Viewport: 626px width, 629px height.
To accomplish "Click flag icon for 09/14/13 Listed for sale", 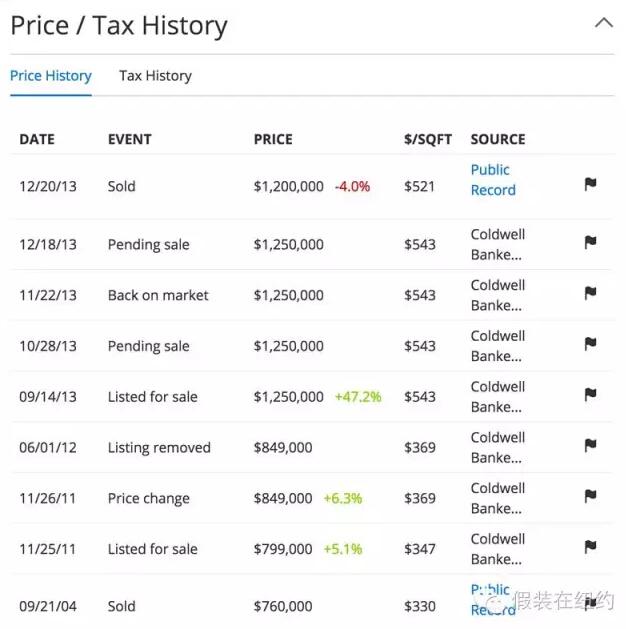I will tap(590, 395).
